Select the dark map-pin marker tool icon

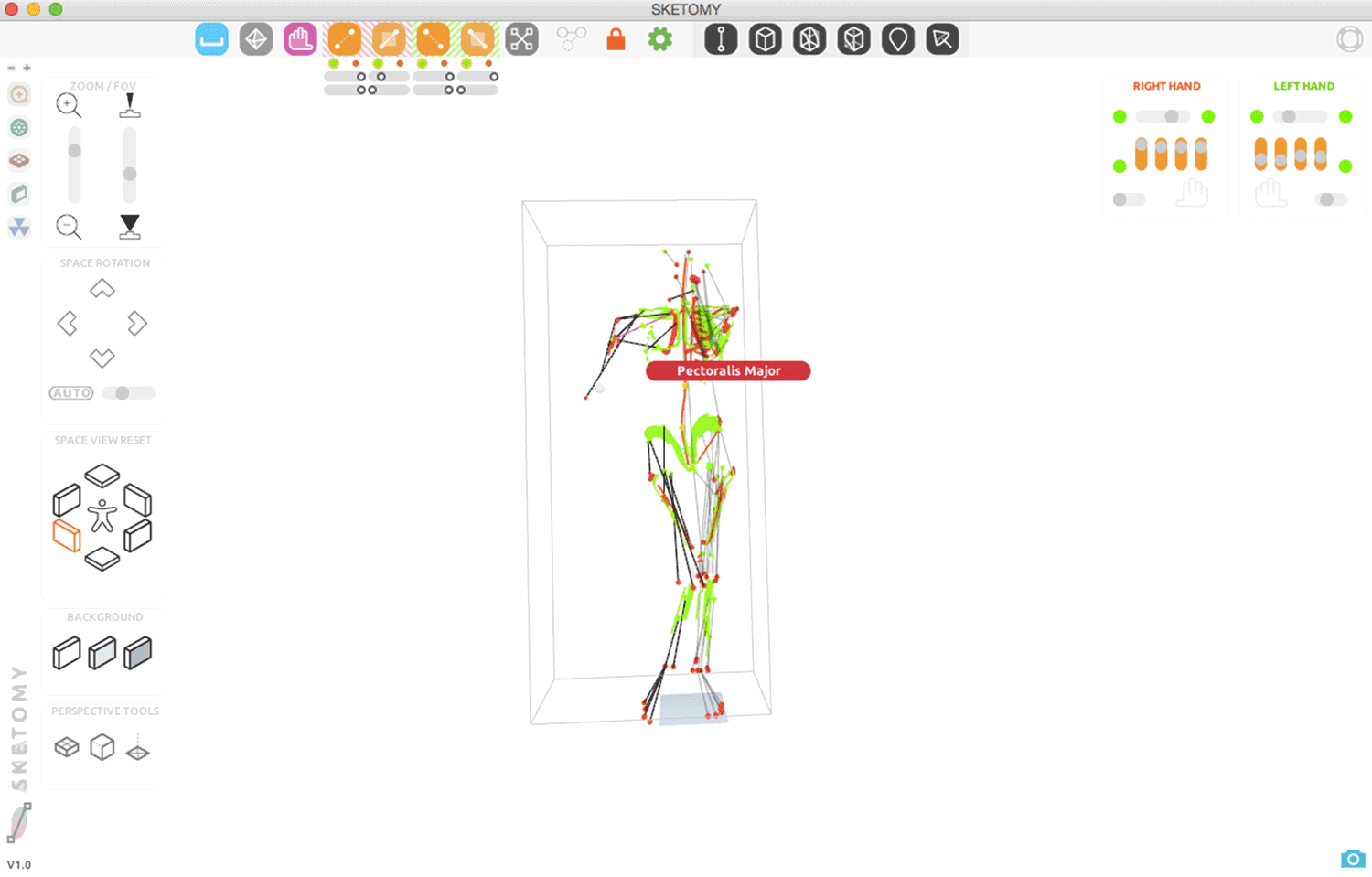[x=897, y=39]
